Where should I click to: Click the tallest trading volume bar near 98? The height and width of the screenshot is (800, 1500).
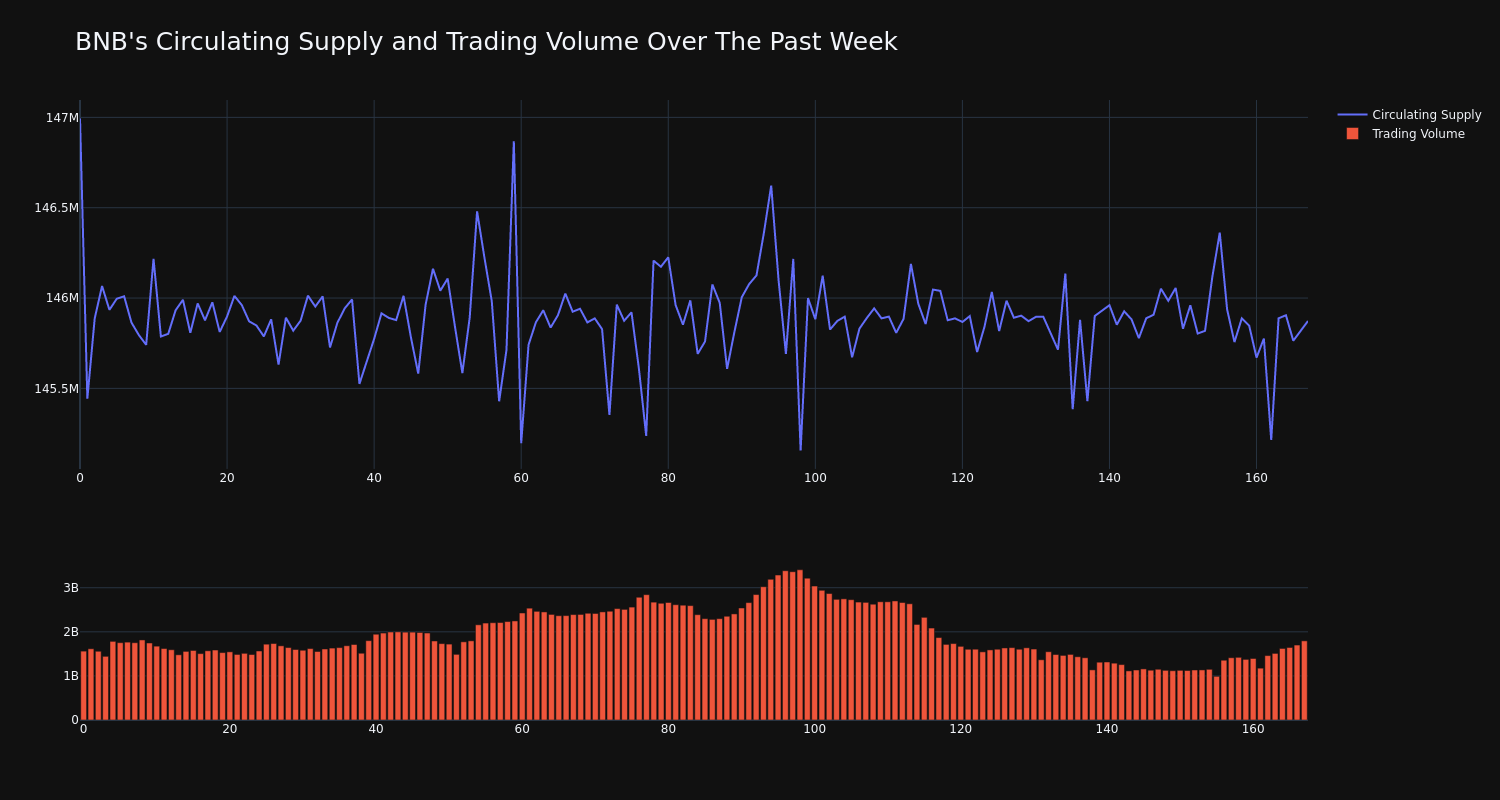pos(800,645)
